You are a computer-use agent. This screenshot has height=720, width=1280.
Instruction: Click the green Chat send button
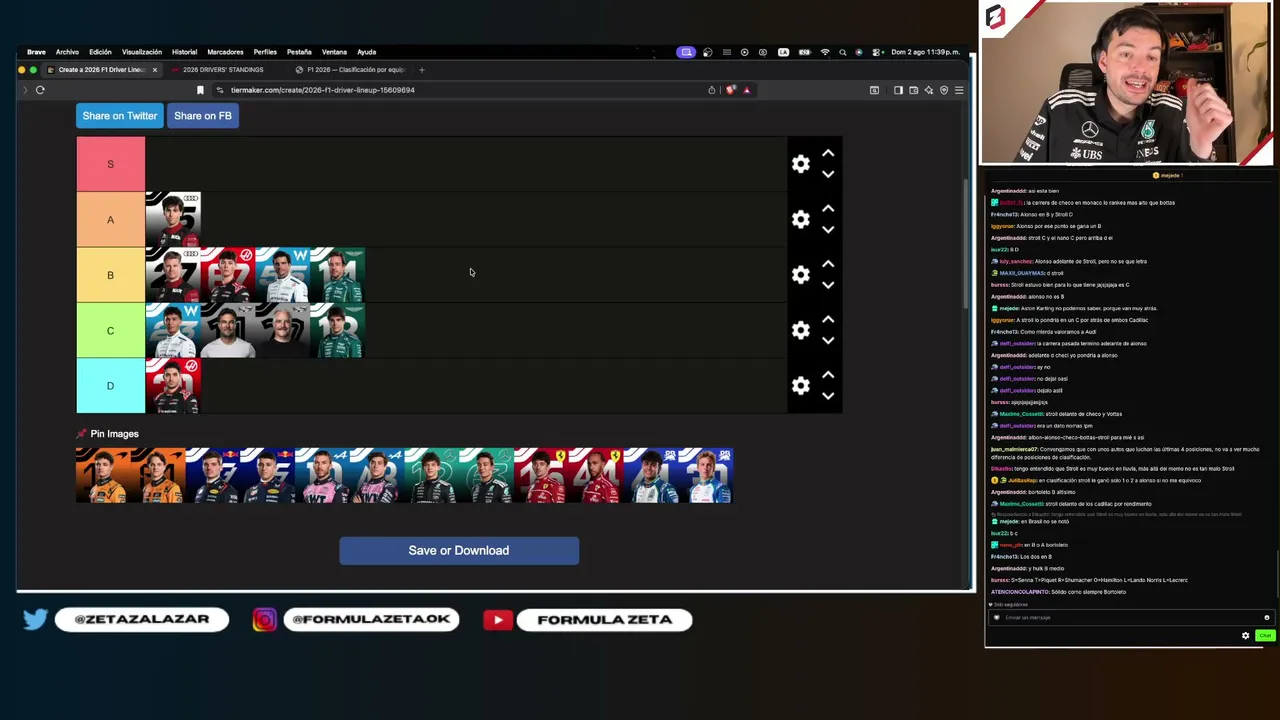(x=1265, y=636)
